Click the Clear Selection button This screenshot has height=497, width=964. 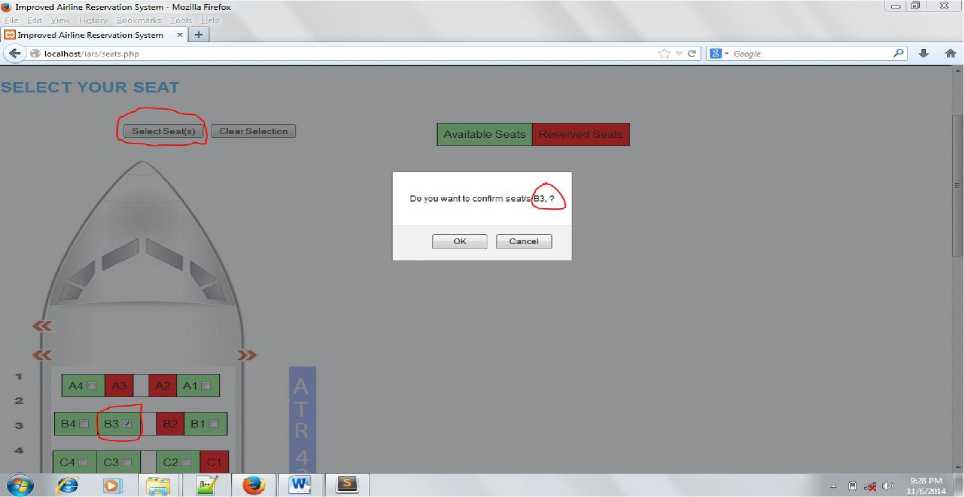pos(253,131)
